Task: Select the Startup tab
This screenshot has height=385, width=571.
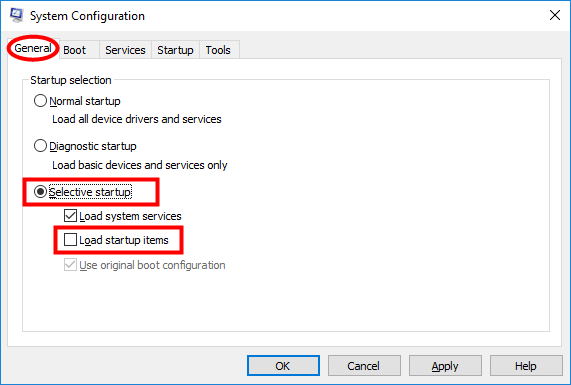Action: 175,50
